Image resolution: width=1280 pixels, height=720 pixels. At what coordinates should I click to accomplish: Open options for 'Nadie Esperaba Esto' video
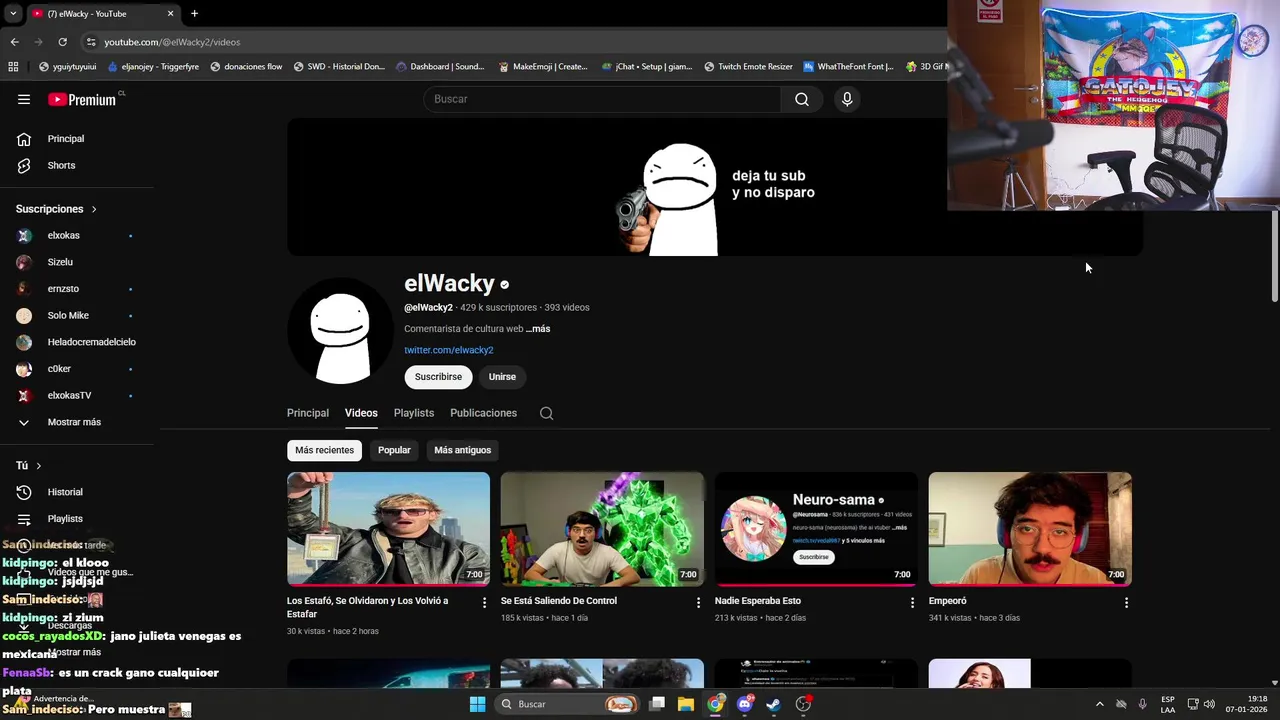coord(912,602)
